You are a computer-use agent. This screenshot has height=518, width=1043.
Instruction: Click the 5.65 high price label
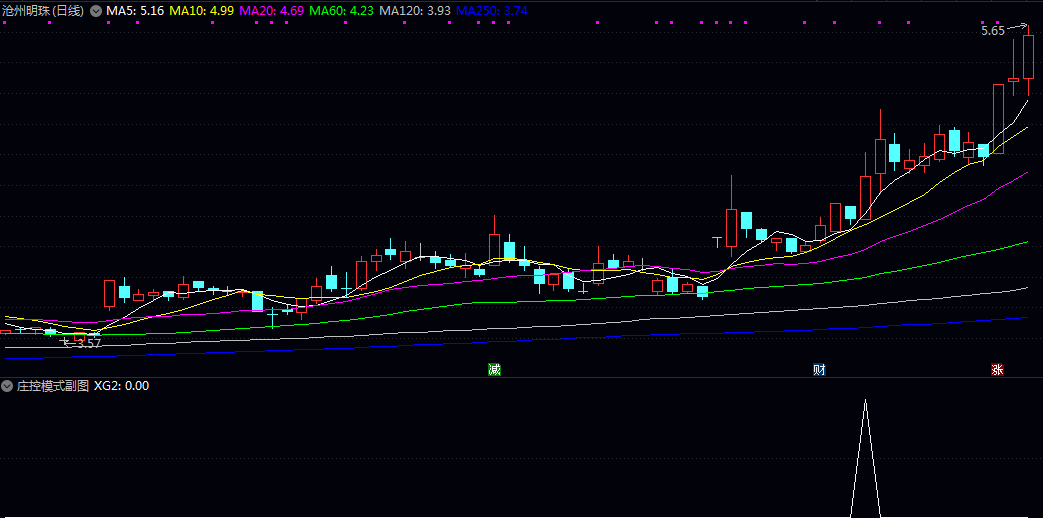(992, 31)
